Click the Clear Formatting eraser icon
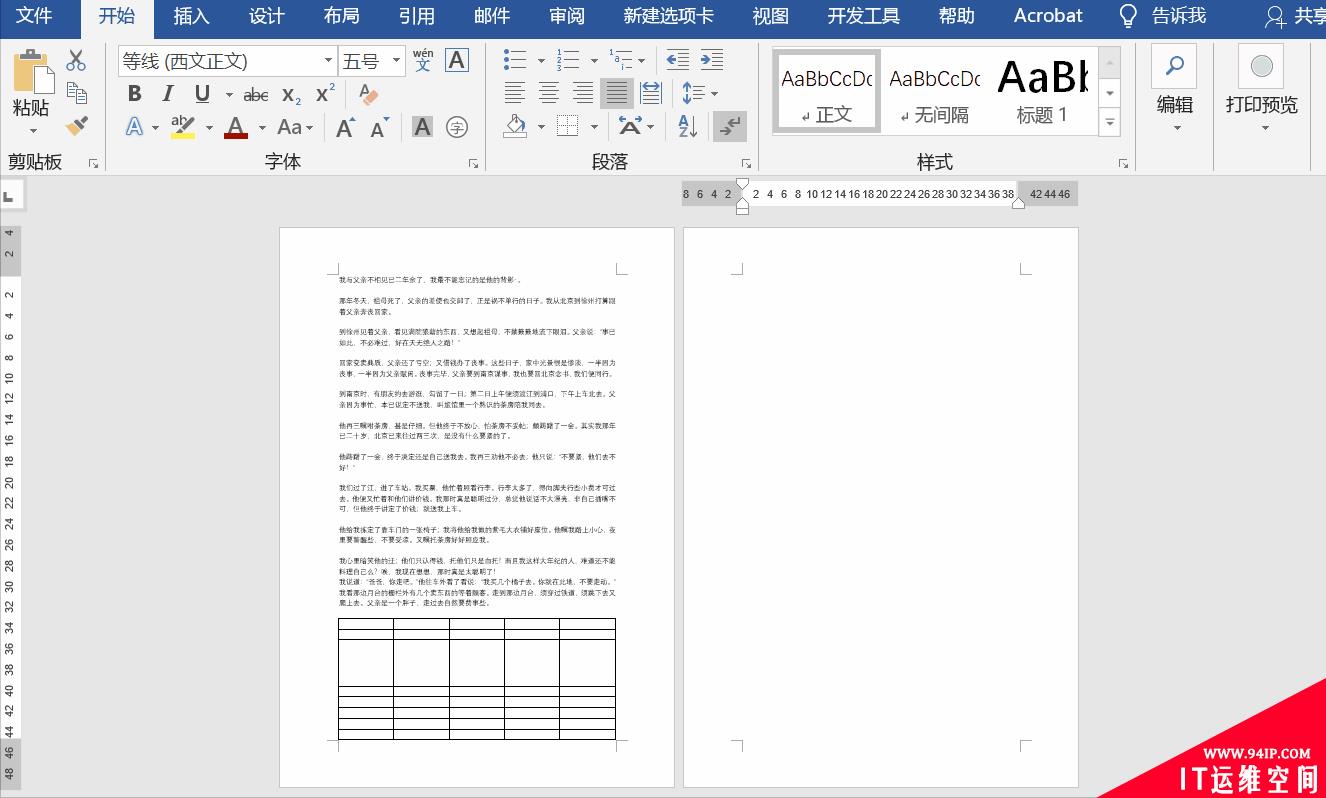The image size is (1326, 798). (x=368, y=95)
